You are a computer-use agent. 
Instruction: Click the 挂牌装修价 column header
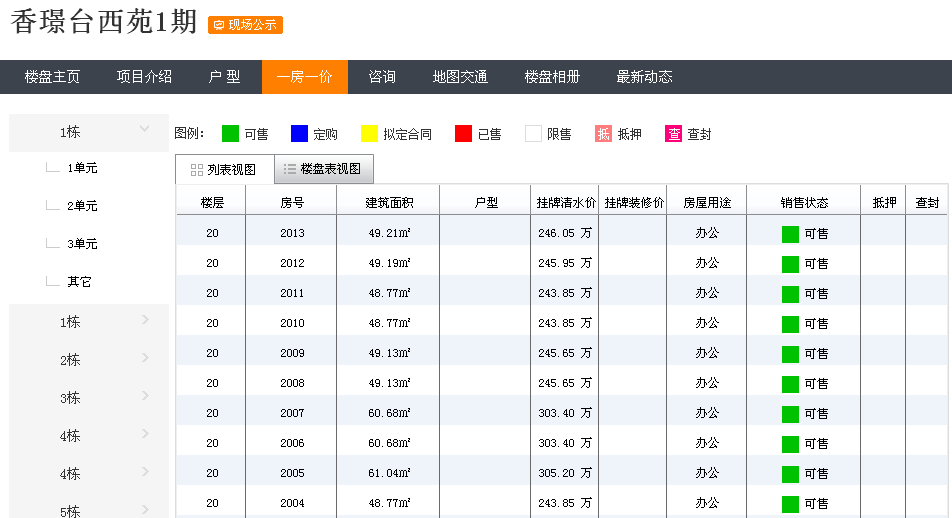tap(634, 203)
